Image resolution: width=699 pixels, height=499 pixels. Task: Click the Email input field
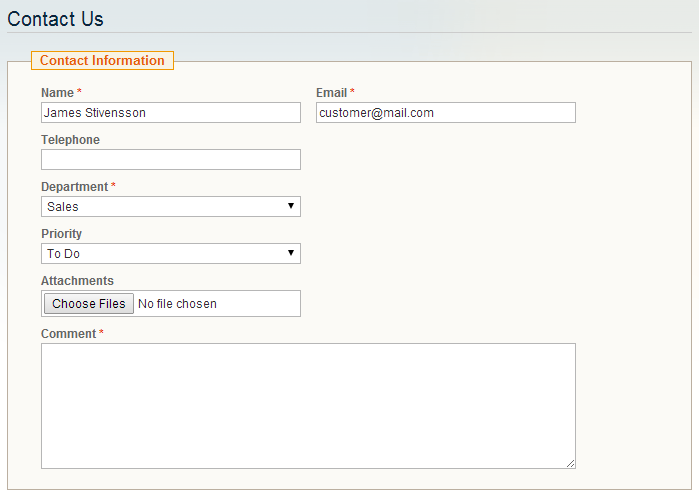pos(446,113)
